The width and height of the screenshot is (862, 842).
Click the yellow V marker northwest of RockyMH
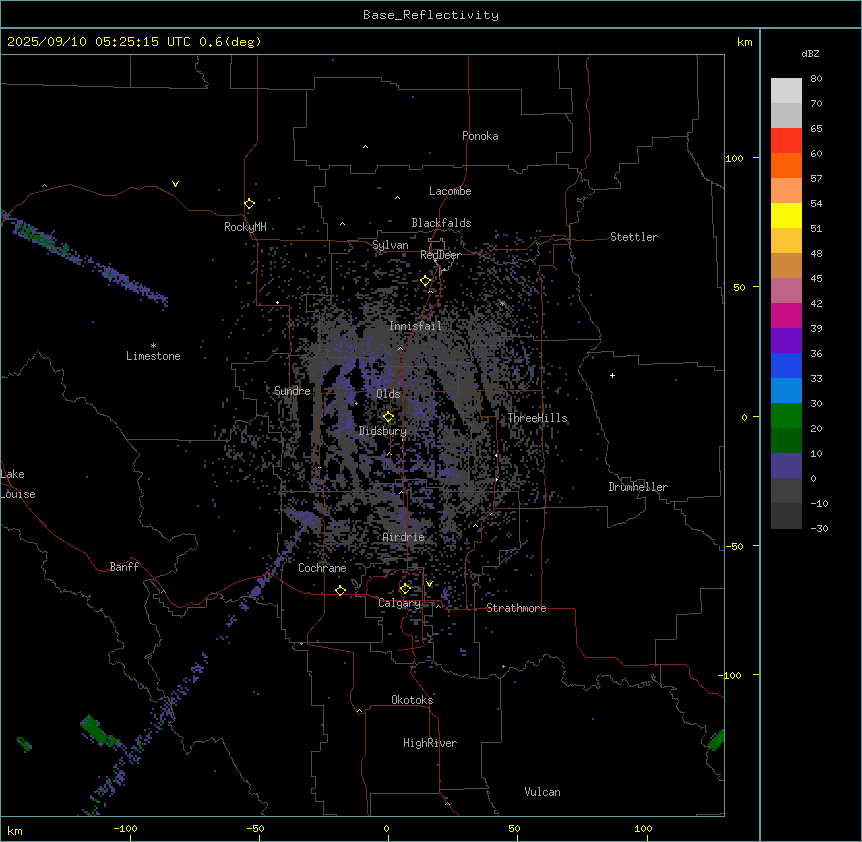pos(175,184)
